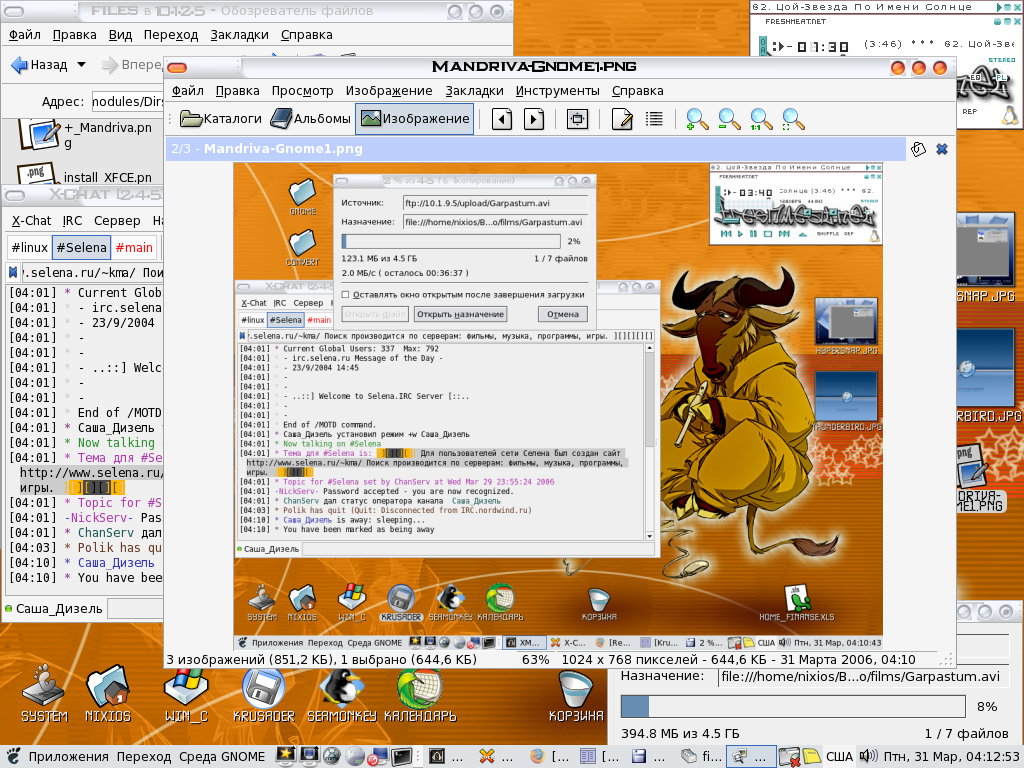Go to next image in gThumb toolbar
This screenshot has height=768, width=1024.
pyautogui.click(x=534, y=120)
